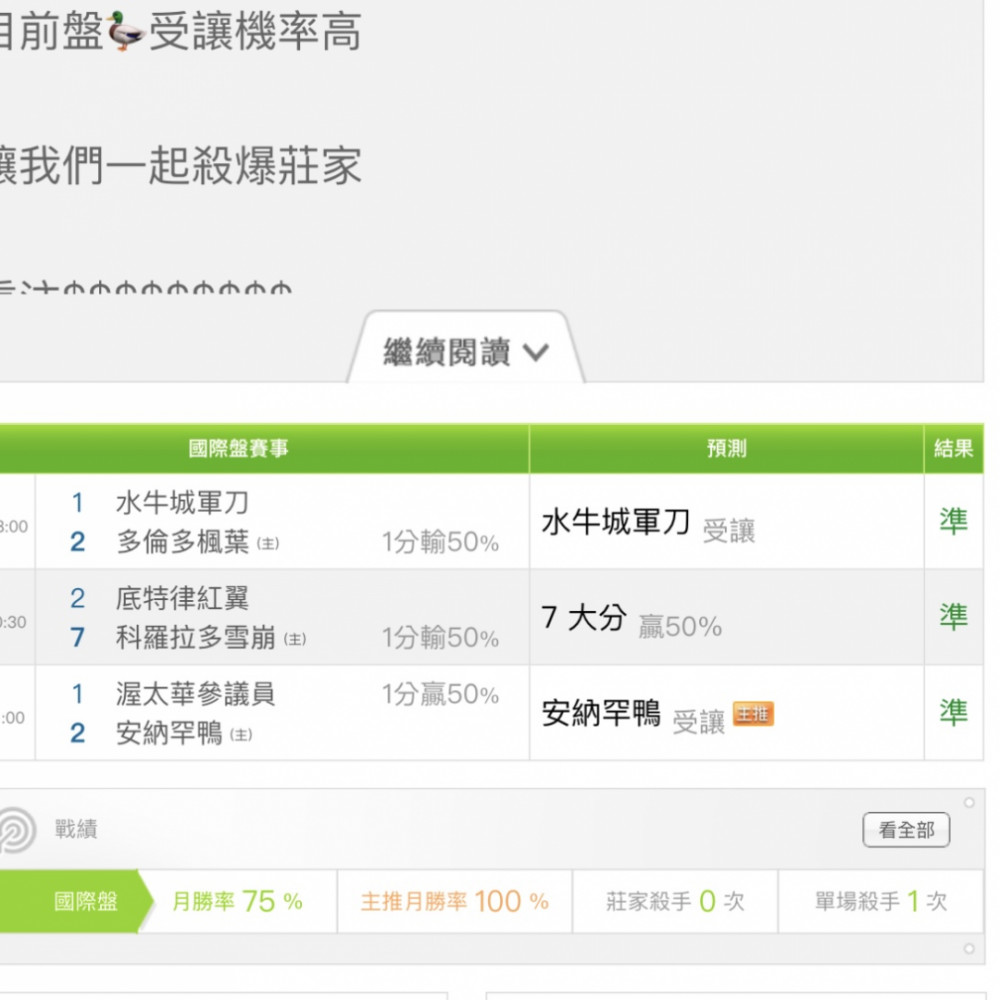Screen dimensions: 1000x1000
Task: Click score 1 for 水牛城軍刀
Action: (77, 503)
